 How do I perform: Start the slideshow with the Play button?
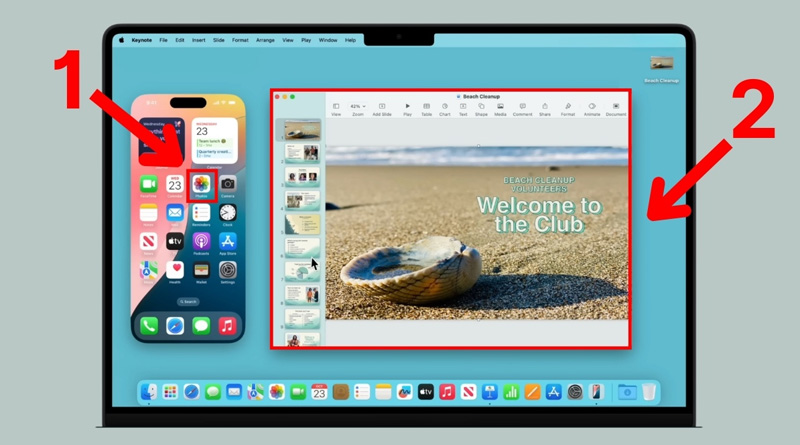(407, 109)
